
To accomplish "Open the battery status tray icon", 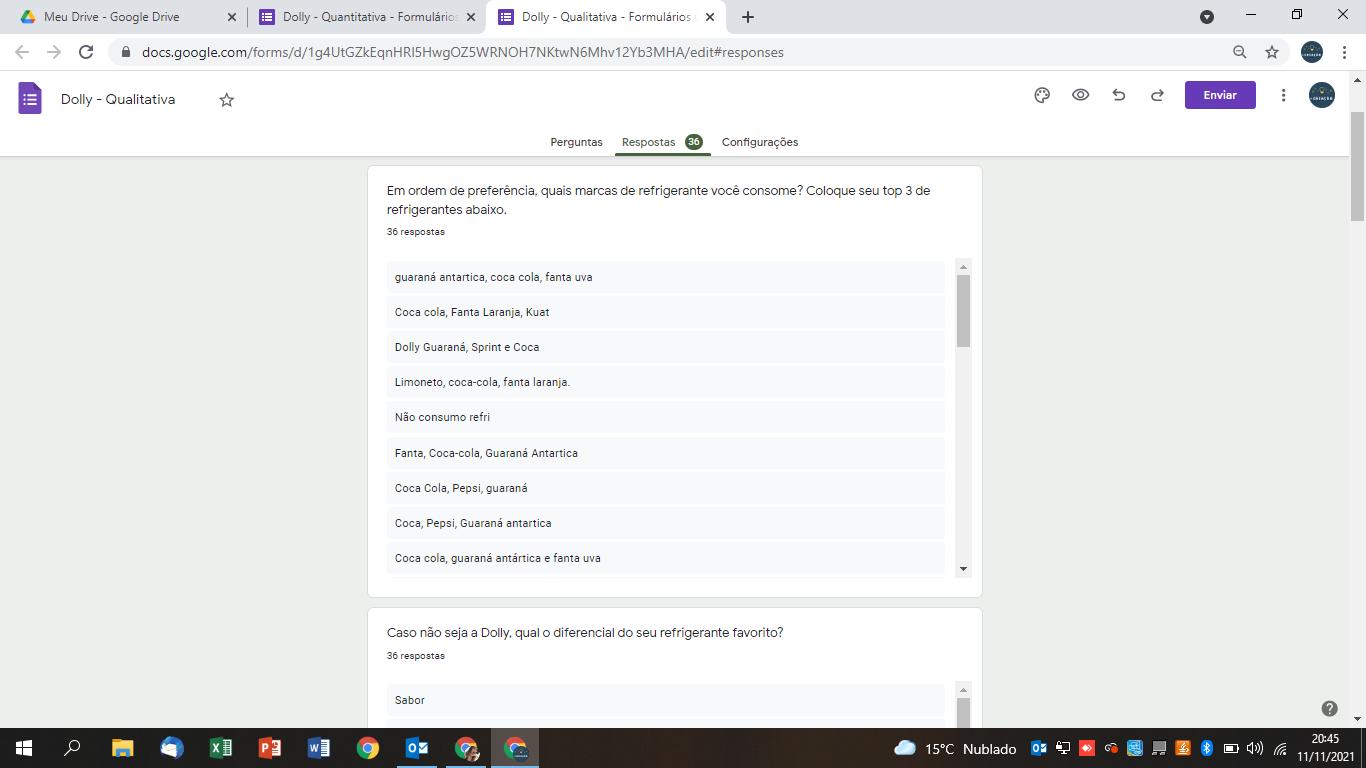I will pyautogui.click(x=1231, y=748).
